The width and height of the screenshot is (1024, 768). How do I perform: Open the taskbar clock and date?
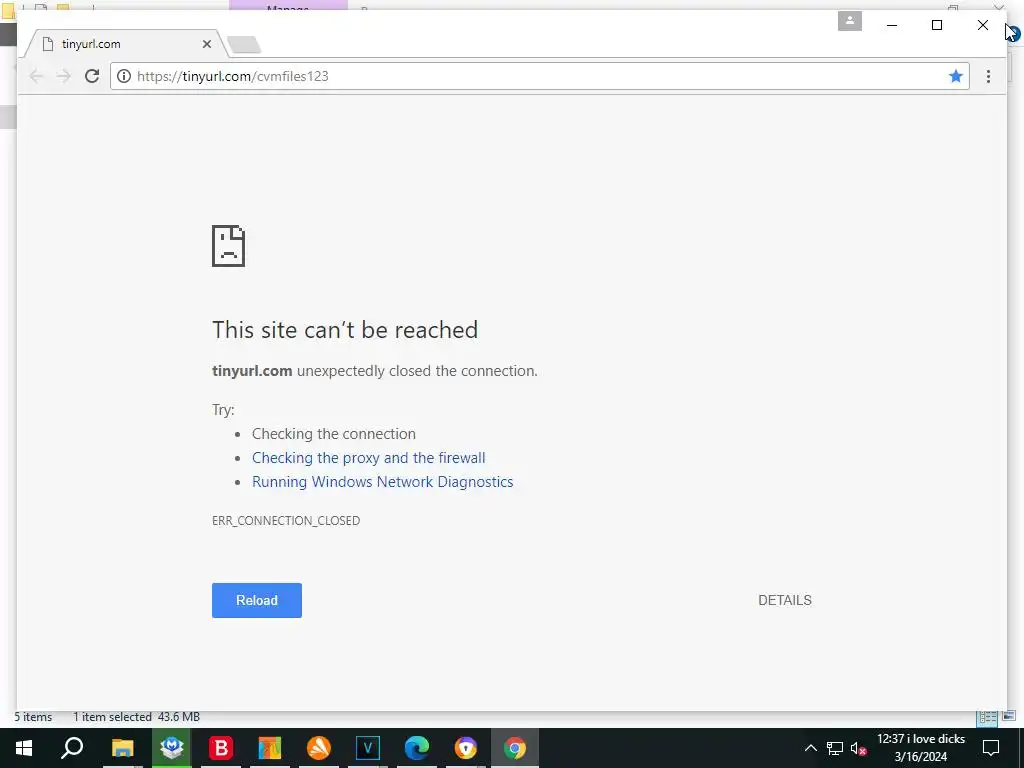921,748
